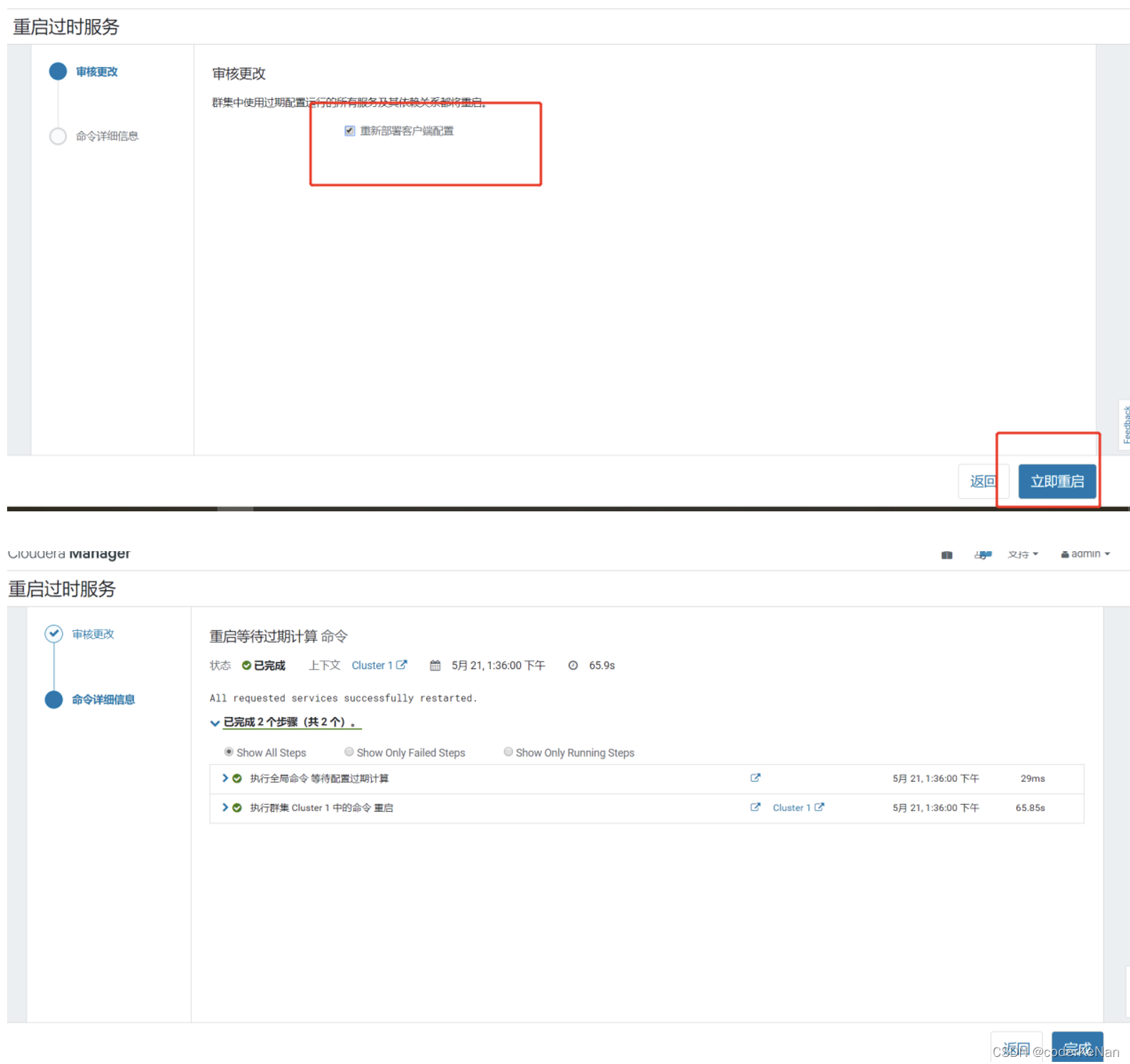The width and height of the screenshot is (1130, 1064).
Task: Click the 返回 button beside 立即重启
Action: coord(983,481)
